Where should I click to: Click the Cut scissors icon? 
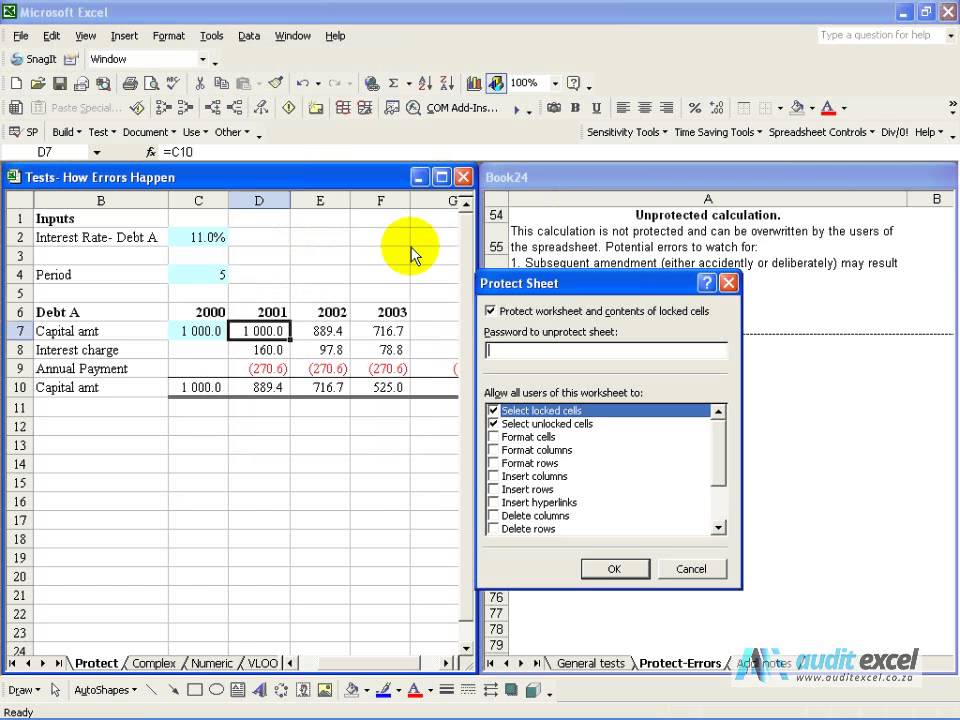200,83
